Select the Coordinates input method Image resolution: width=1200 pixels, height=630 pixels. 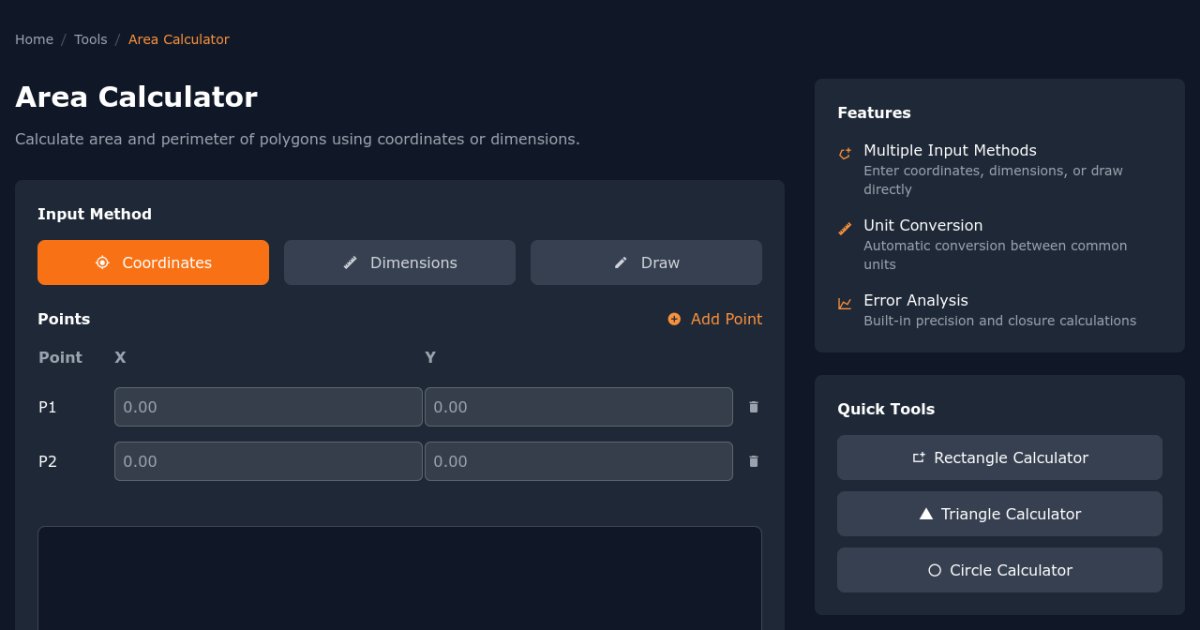coord(153,262)
